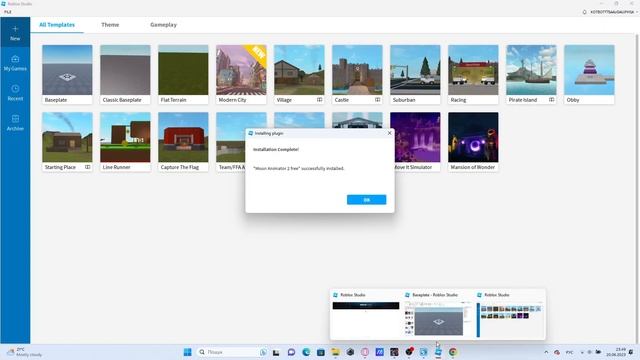The height and width of the screenshot is (360, 640).
Task: Select the Racing template
Action: (x=473, y=74)
